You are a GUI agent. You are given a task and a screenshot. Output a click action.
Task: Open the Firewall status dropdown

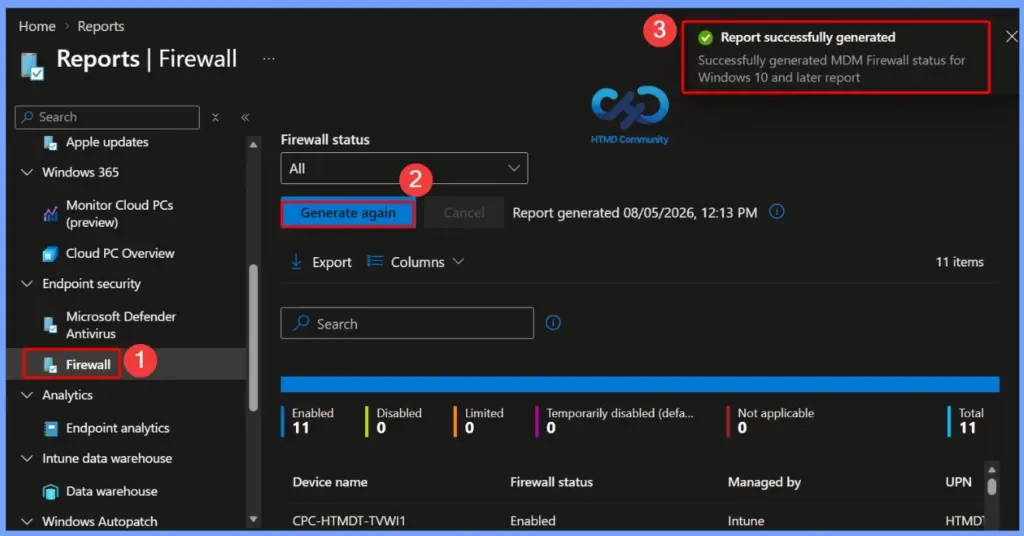coord(404,168)
